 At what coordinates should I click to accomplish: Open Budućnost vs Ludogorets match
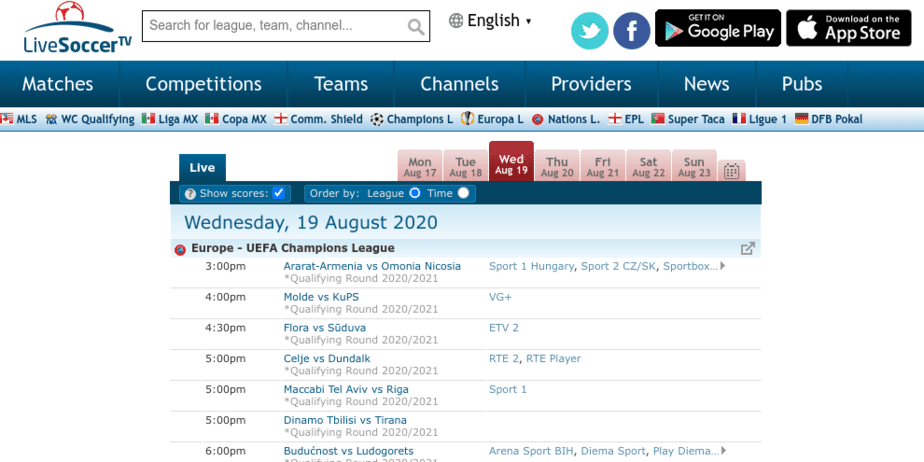(348, 451)
